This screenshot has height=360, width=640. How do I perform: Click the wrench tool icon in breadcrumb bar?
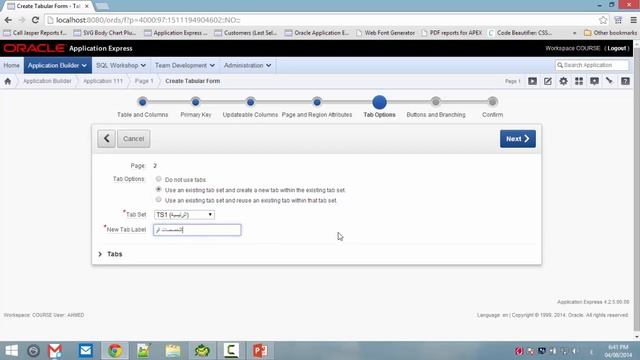[x=609, y=81]
